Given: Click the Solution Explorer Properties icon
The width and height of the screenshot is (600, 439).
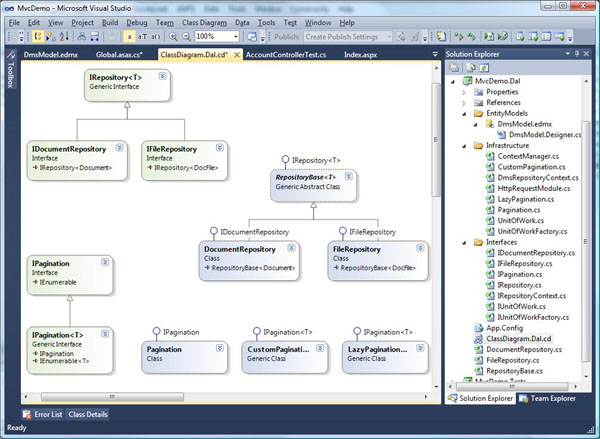Looking at the screenshot, I should [454, 68].
